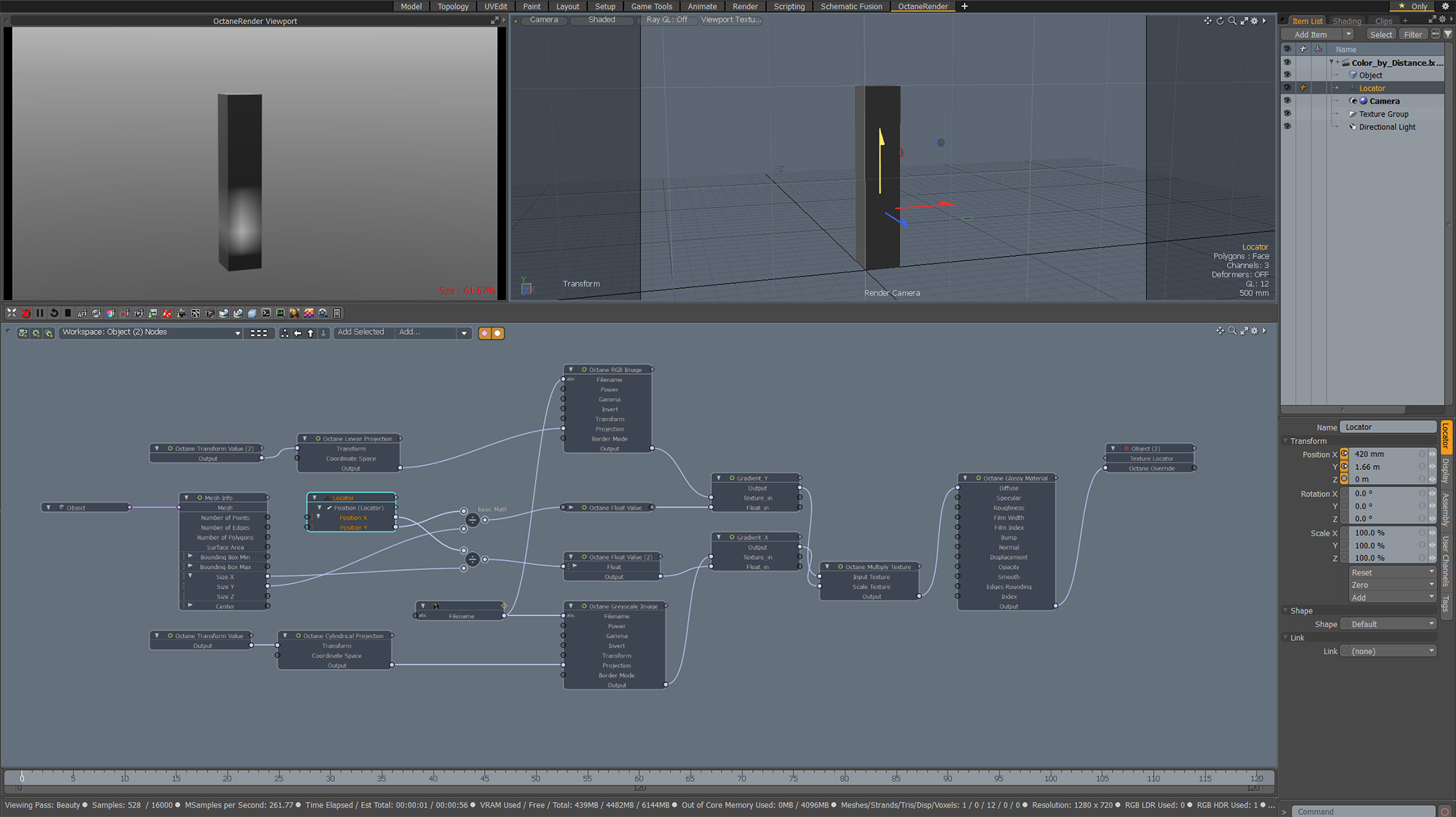Switch to the Shading tab
The image size is (1456, 817).
(1346, 21)
